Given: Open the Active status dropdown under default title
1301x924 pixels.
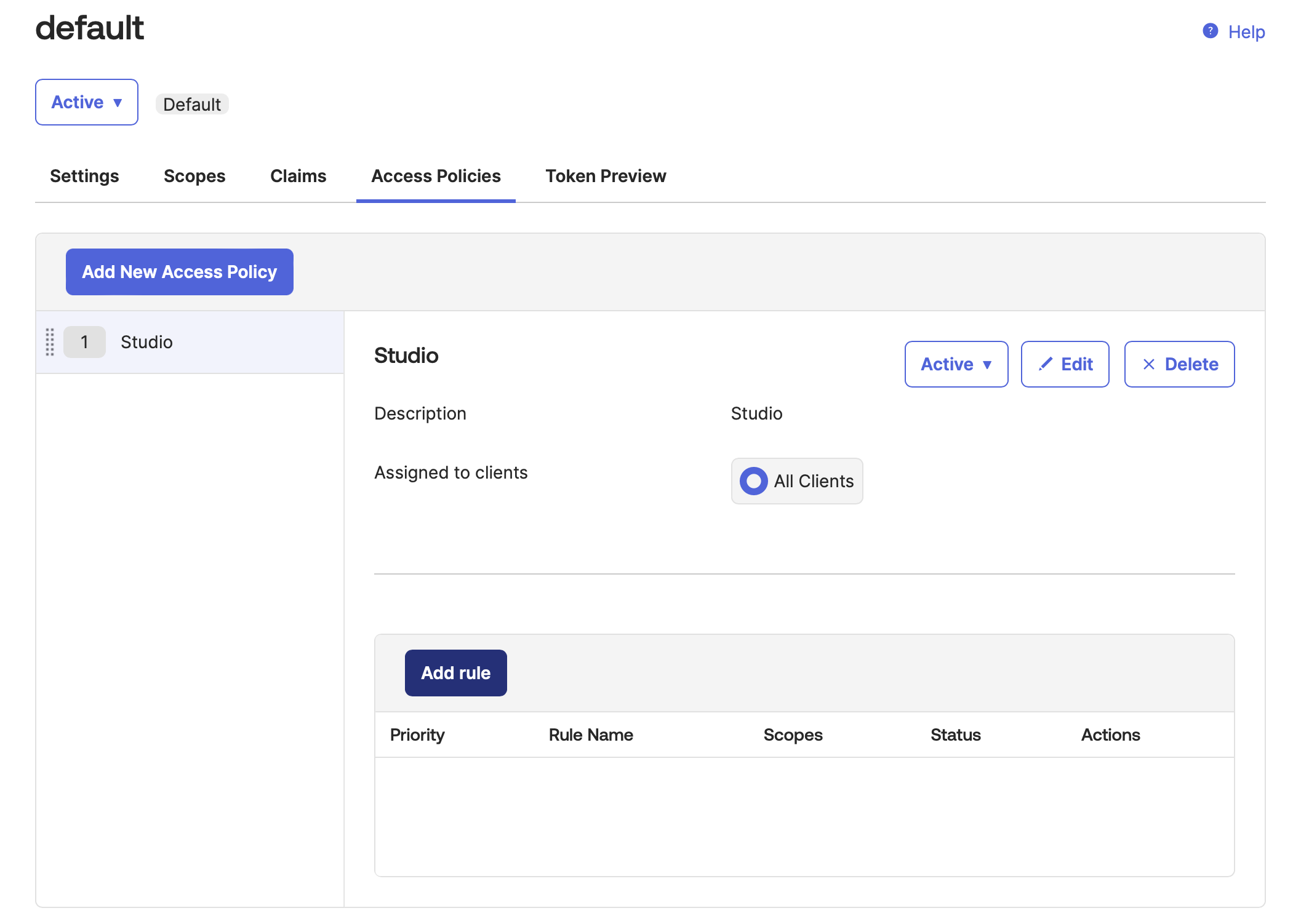Looking at the screenshot, I should [x=86, y=102].
